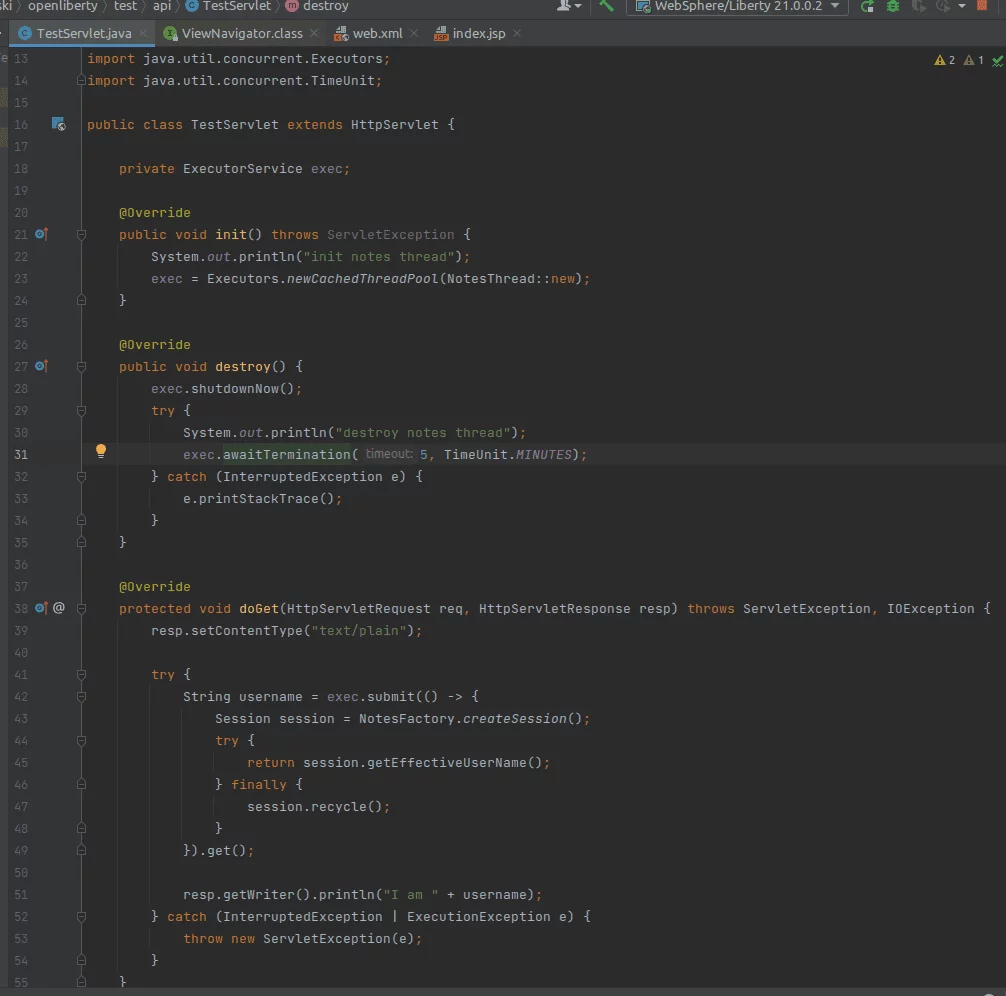Click the green Run/rerun server icon

point(867,6)
